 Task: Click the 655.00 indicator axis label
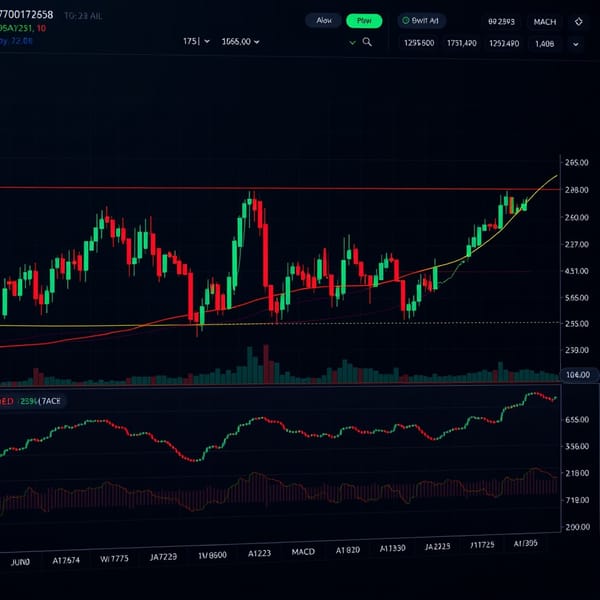577,420
